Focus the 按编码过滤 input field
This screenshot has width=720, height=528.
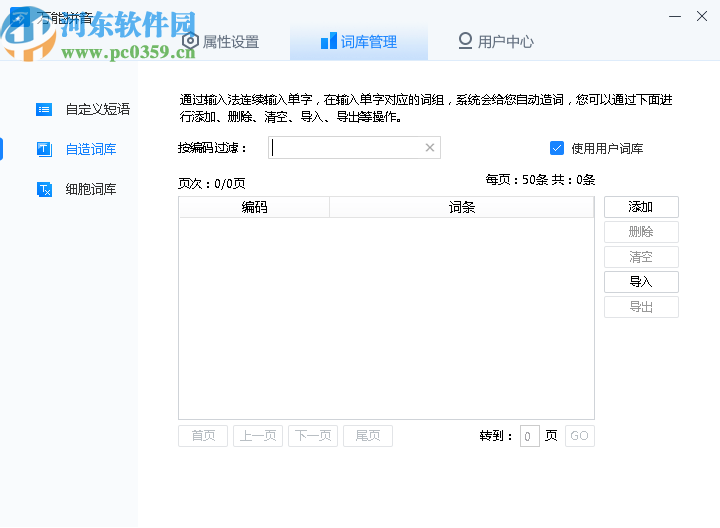(x=354, y=148)
